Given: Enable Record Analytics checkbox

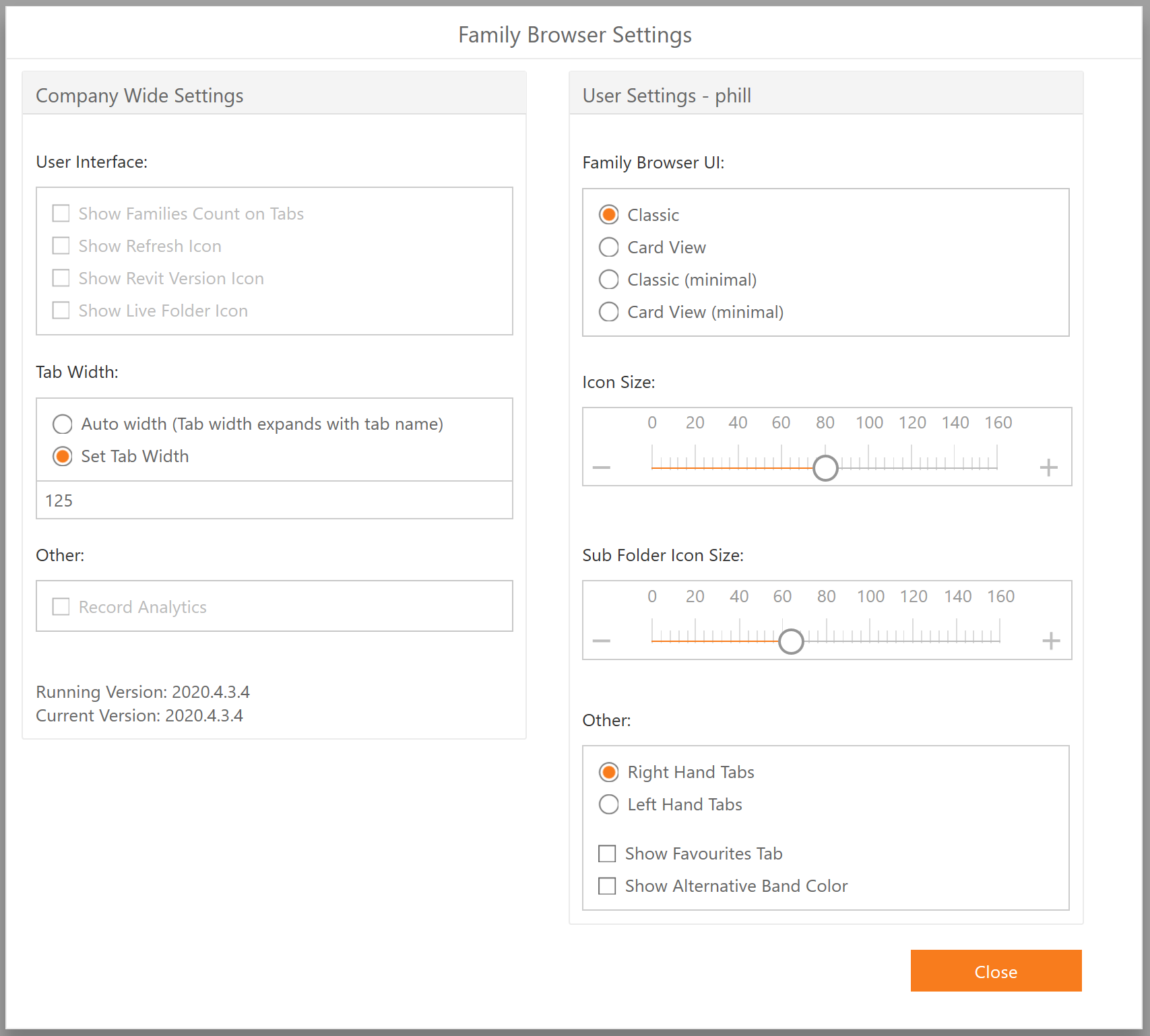Looking at the screenshot, I should 61,607.
